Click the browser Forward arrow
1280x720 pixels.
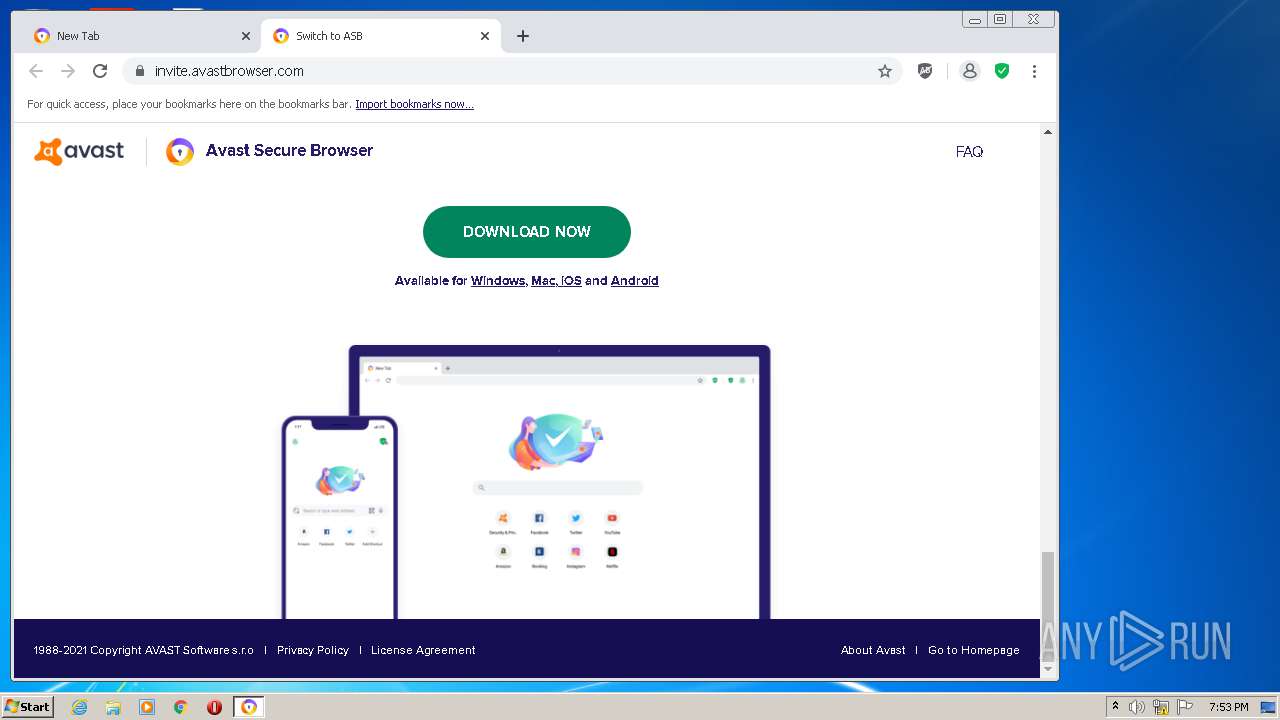pos(68,71)
